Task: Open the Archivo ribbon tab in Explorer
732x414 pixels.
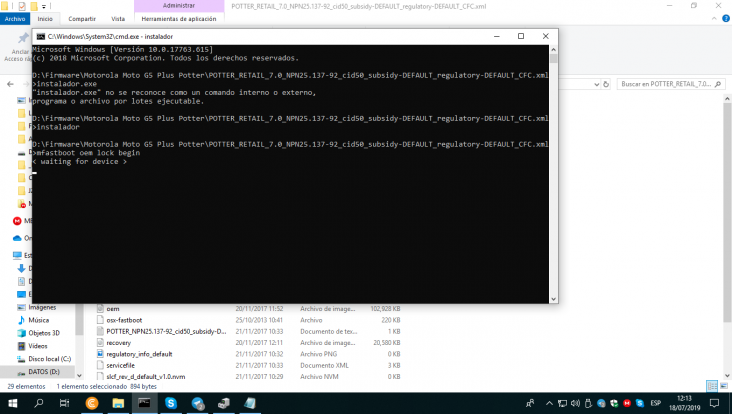Action: click(x=15, y=19)
